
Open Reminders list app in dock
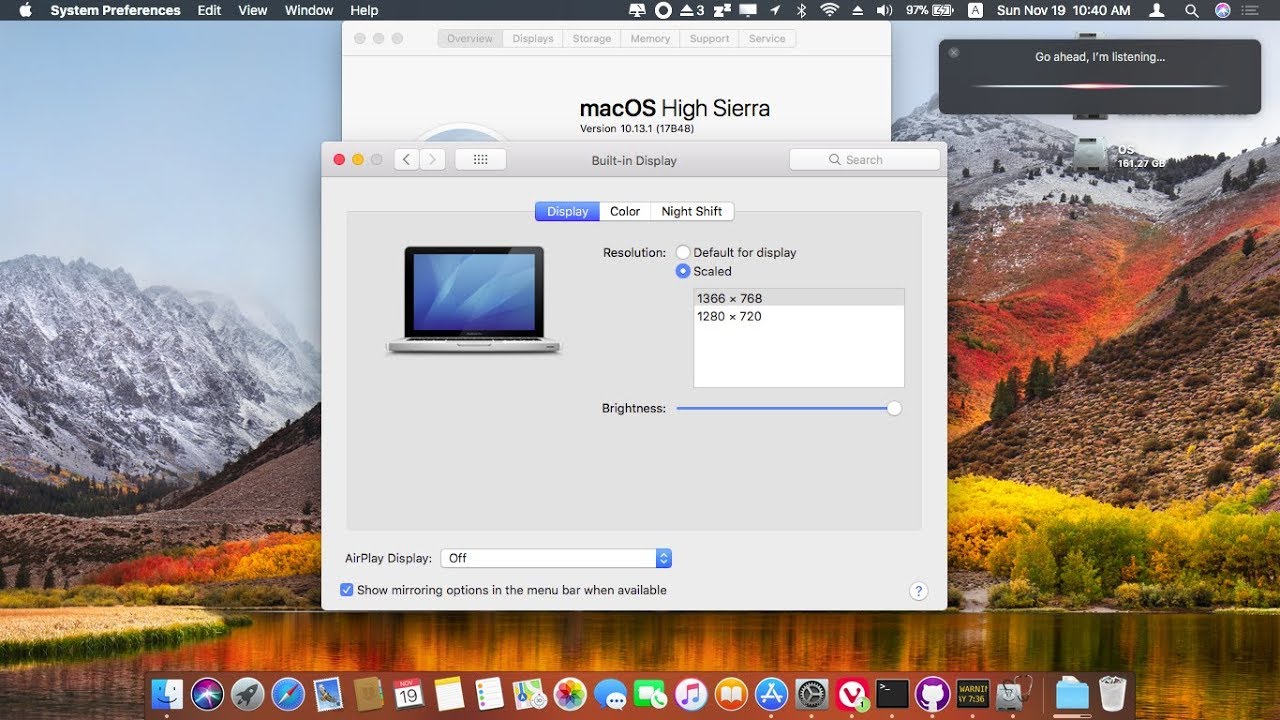(489, 693)
